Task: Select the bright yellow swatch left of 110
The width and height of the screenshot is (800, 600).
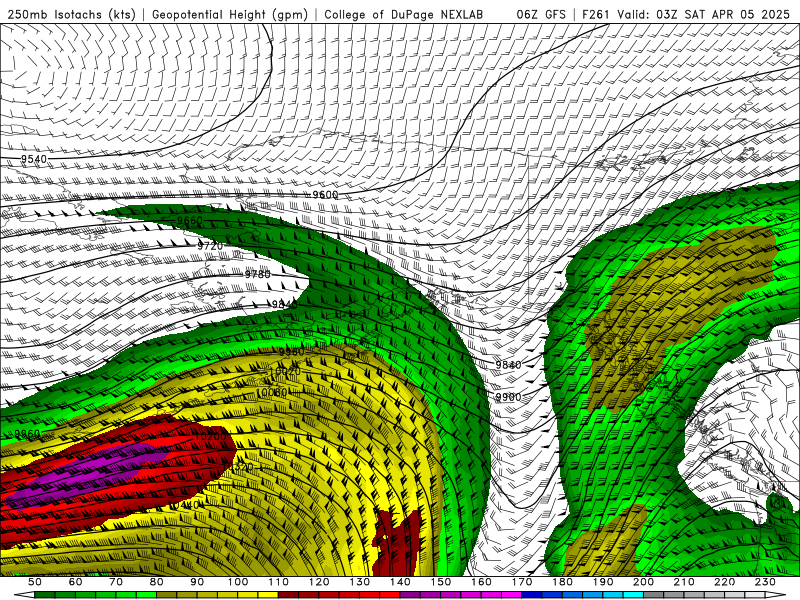Action: coord(268,595)
